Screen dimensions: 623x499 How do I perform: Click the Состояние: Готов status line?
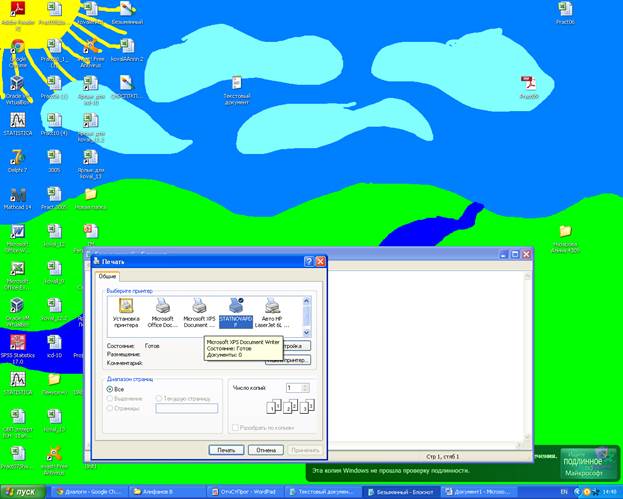point(133,346)
